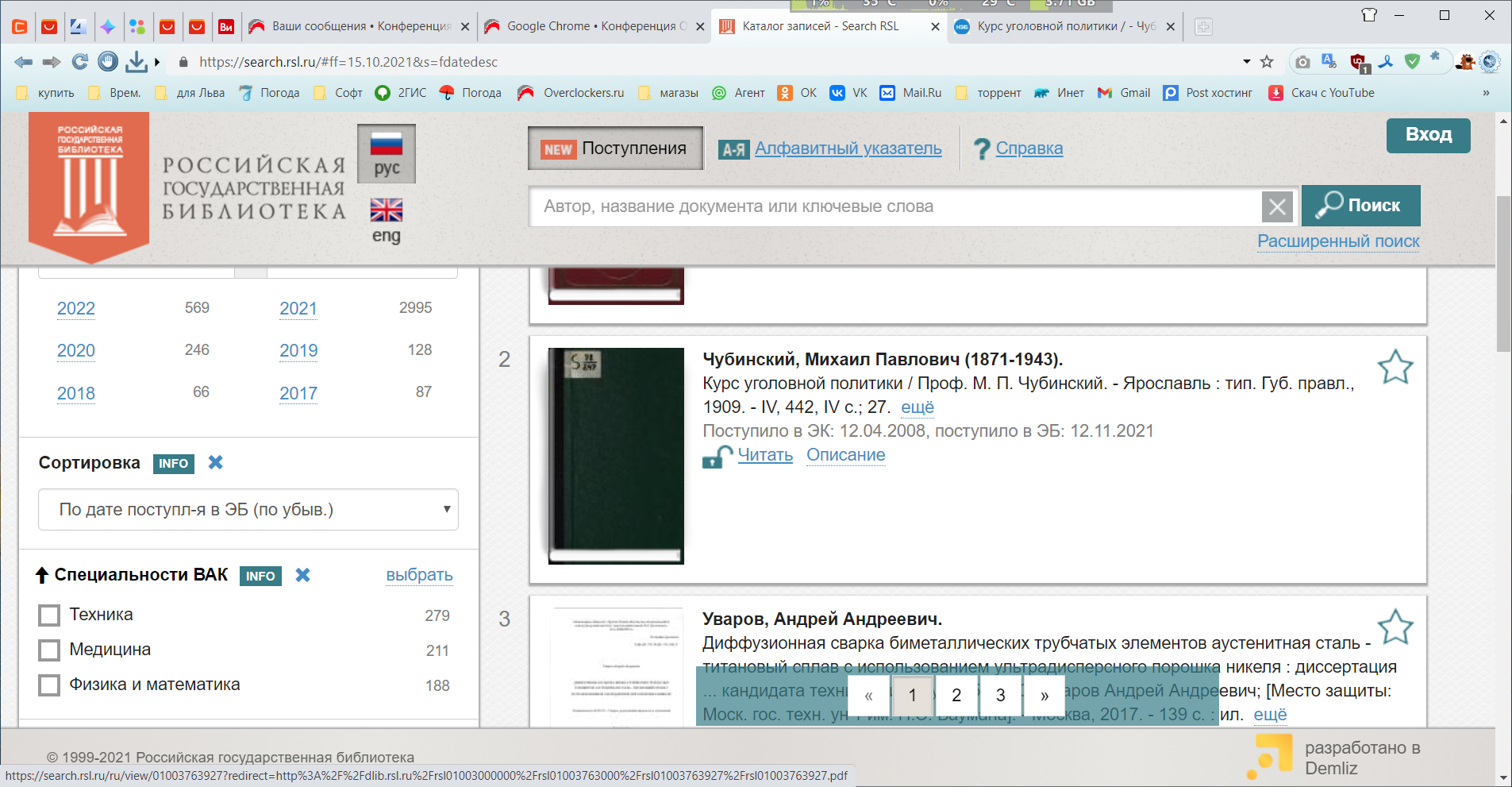Open the browser downloads icon
This screenshot has width=1512, height=787.
pos(137,61)
